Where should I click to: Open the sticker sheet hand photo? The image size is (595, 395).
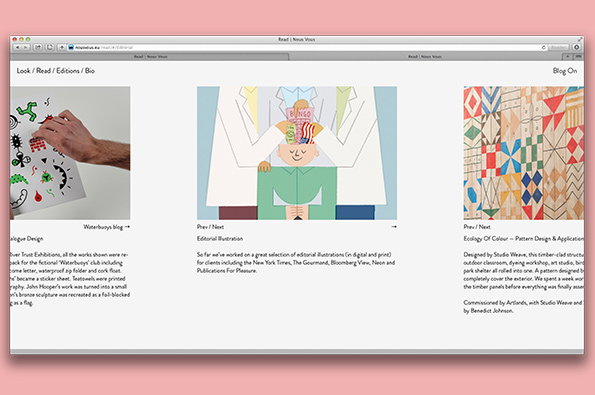click(70, 153)
